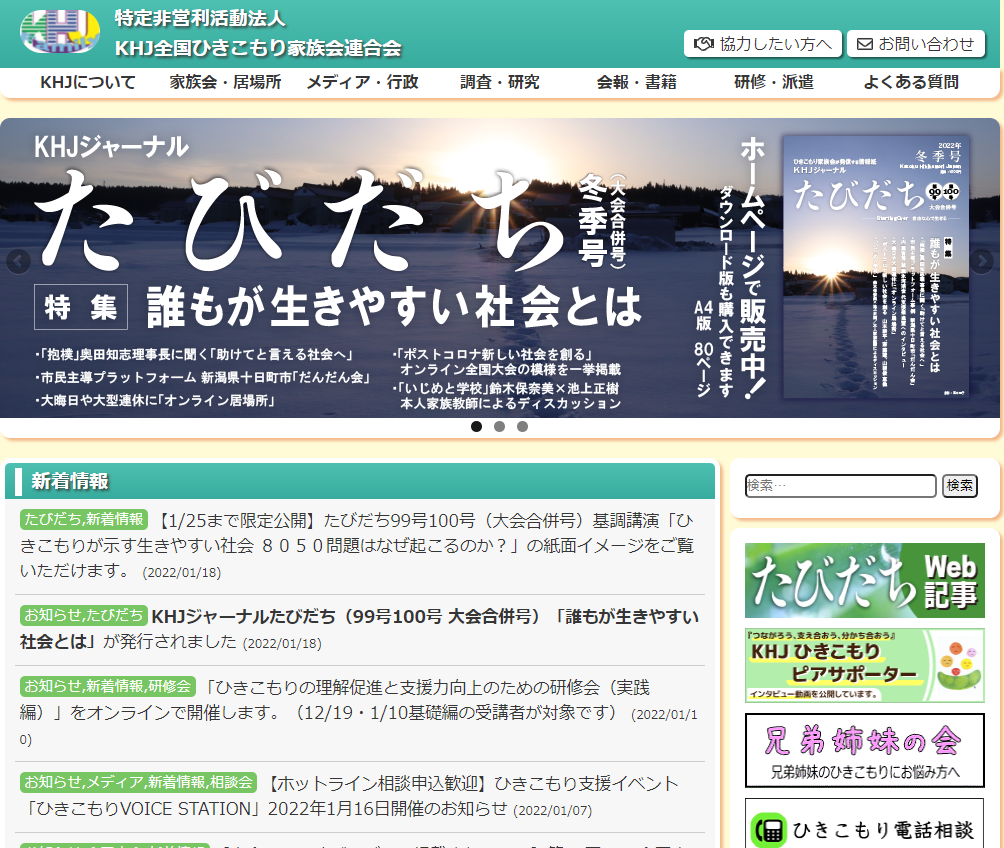Click the たびだち journal cover image
1004x848 pixels.
876,266
